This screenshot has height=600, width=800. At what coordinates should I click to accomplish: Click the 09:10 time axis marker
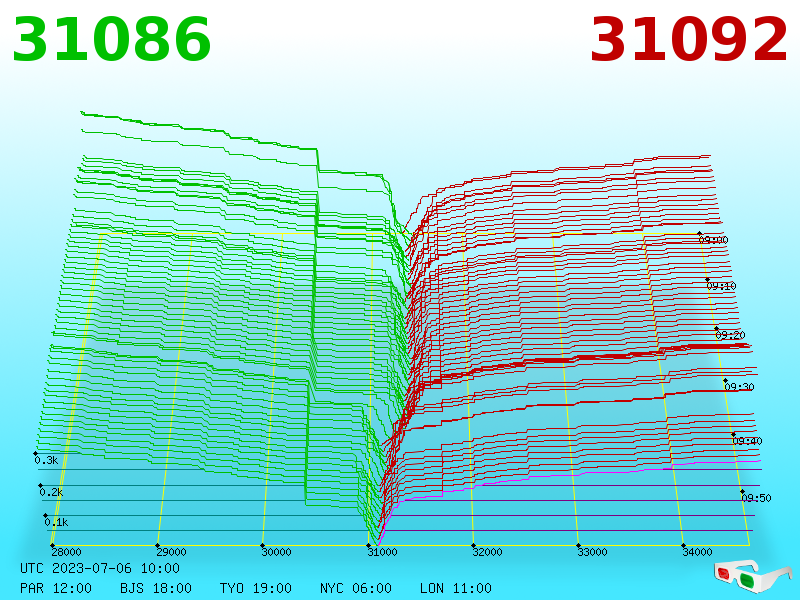click(x=721, y=286)
